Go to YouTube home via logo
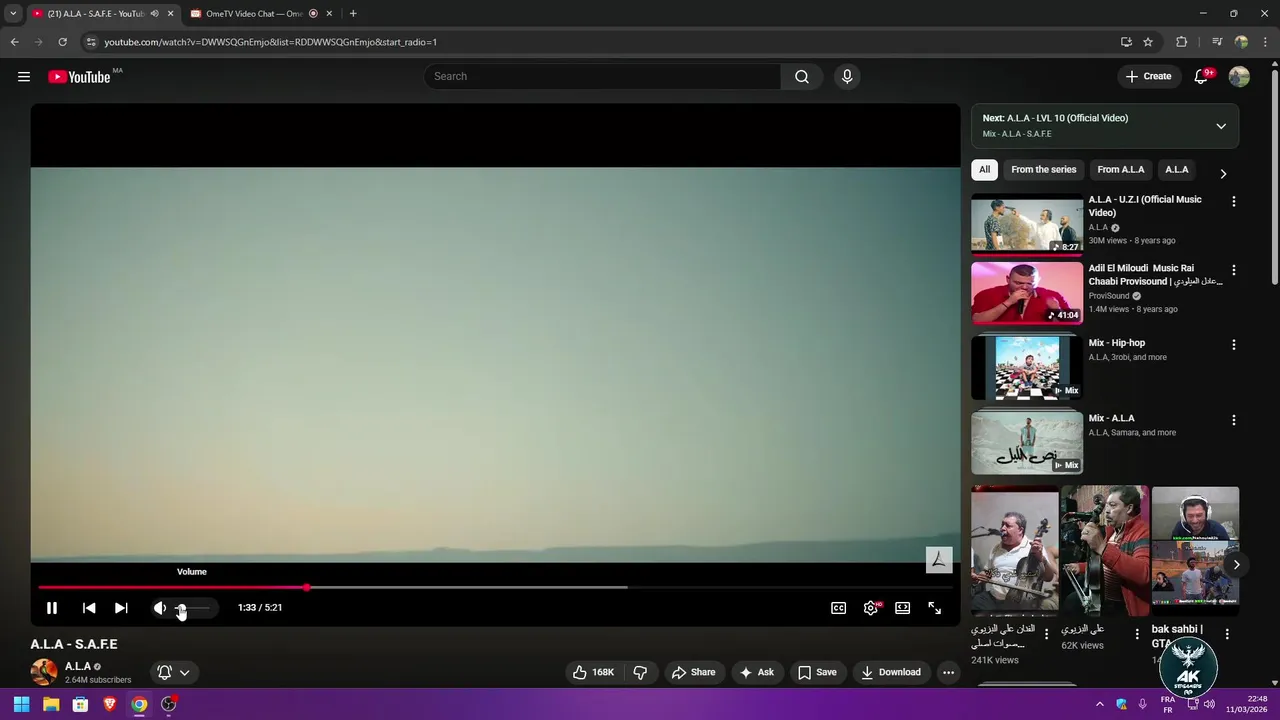Image resolution: width=1280 pixels, height=720 pixels. pos(79,77)
